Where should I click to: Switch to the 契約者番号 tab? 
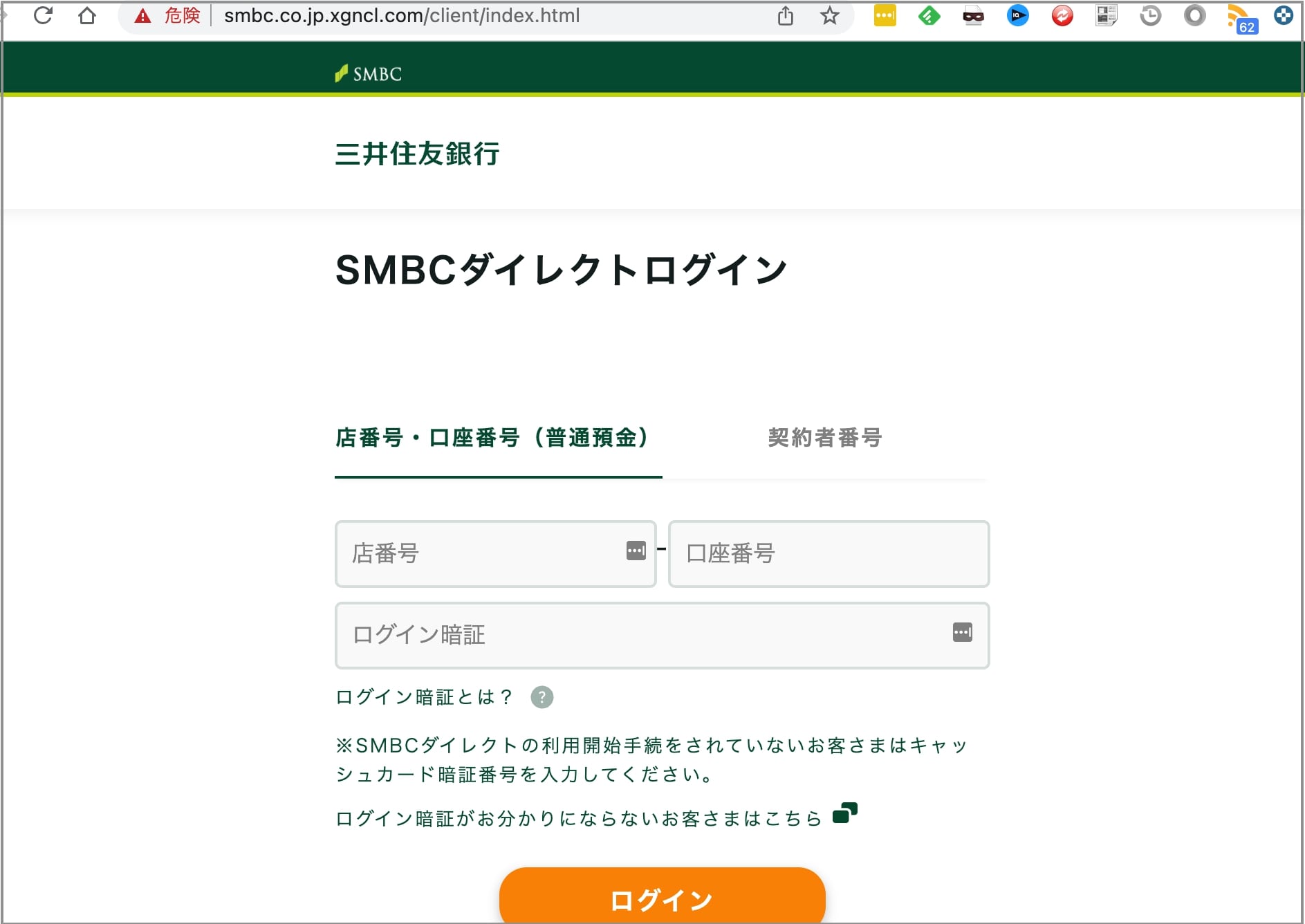click(x=824, y=438)
